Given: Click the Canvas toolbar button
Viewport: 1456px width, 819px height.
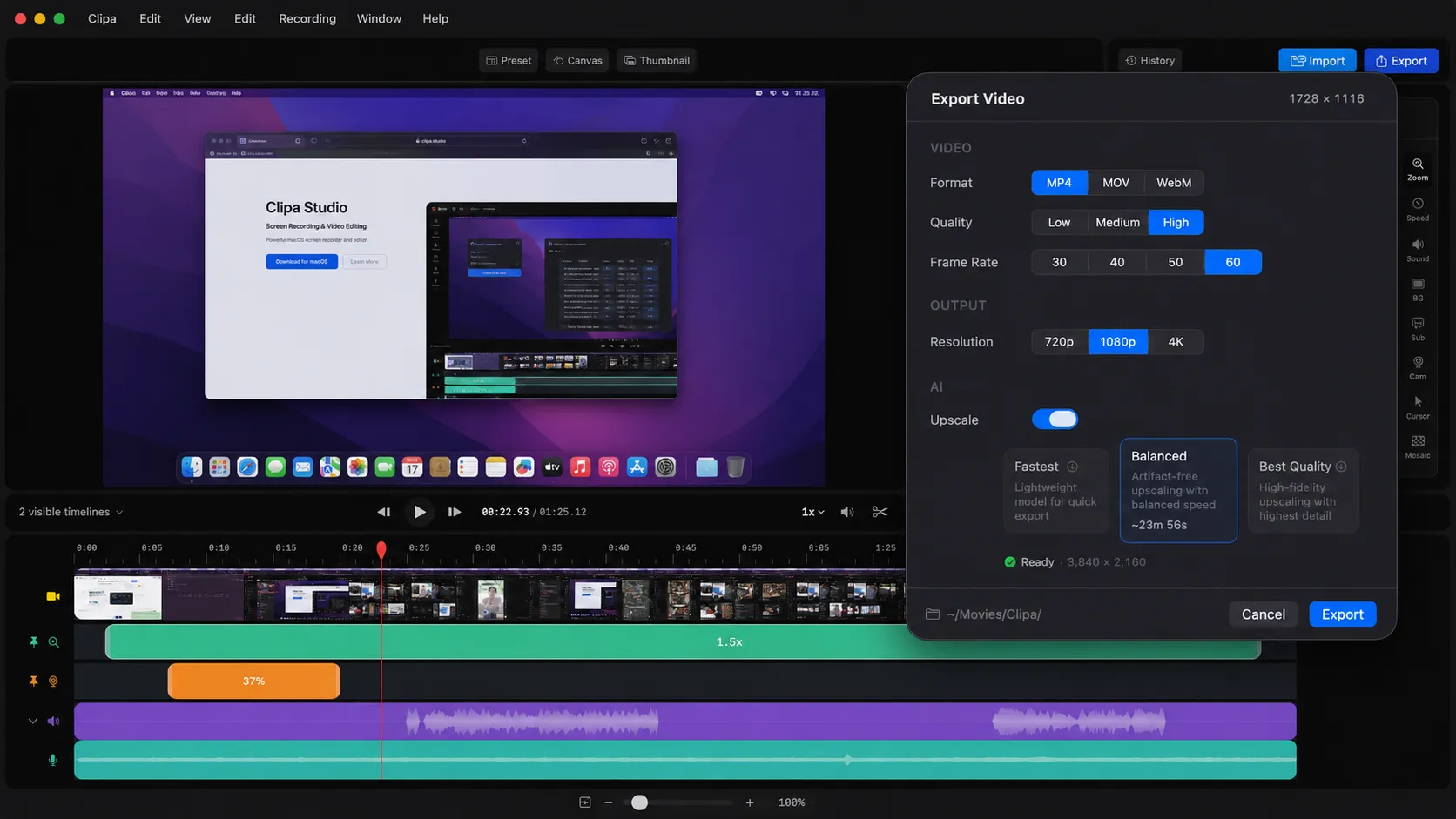Looking at the screenshot, I should (578, 60).
